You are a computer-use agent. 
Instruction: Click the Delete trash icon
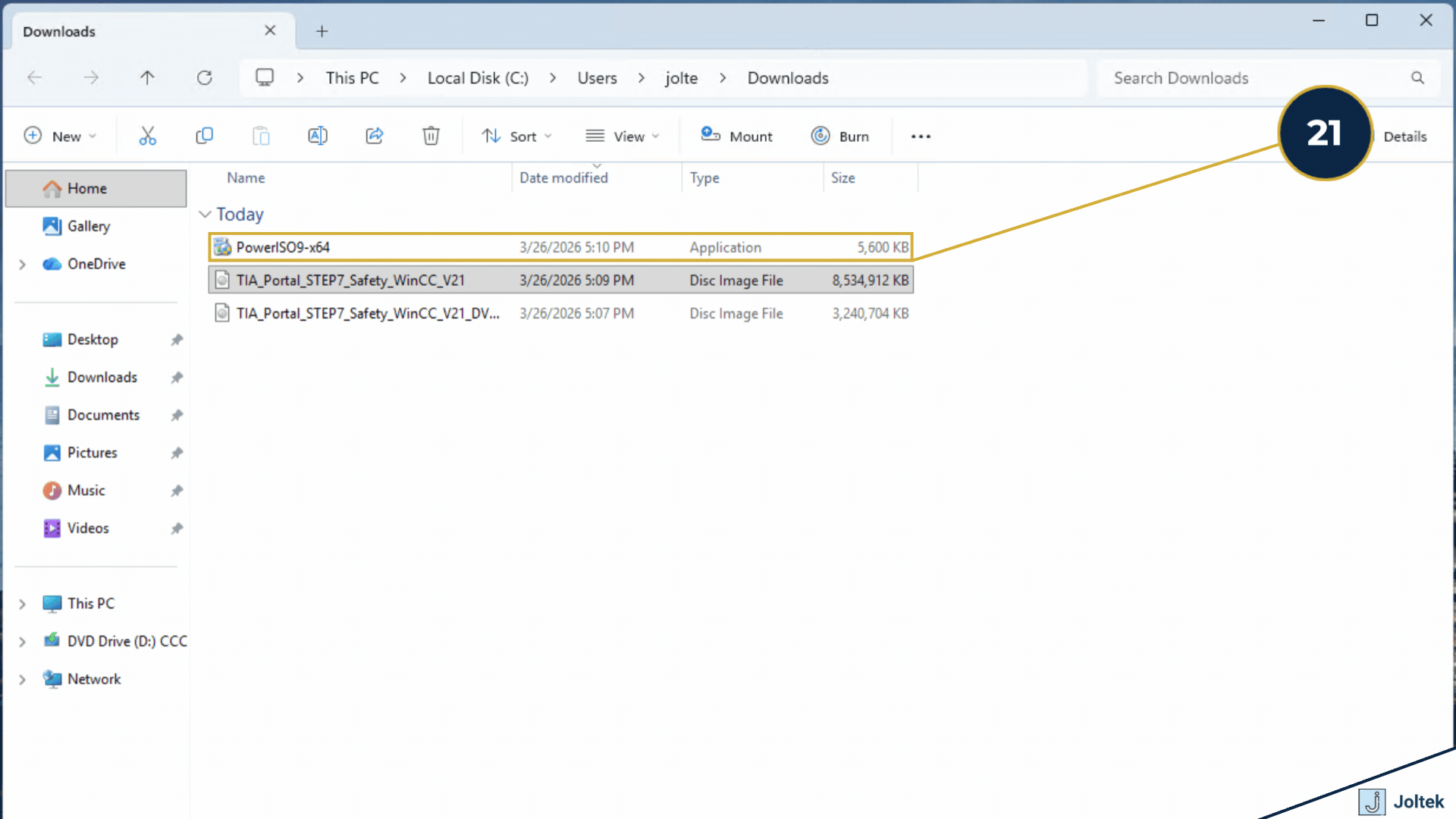[x=431, y=136]
